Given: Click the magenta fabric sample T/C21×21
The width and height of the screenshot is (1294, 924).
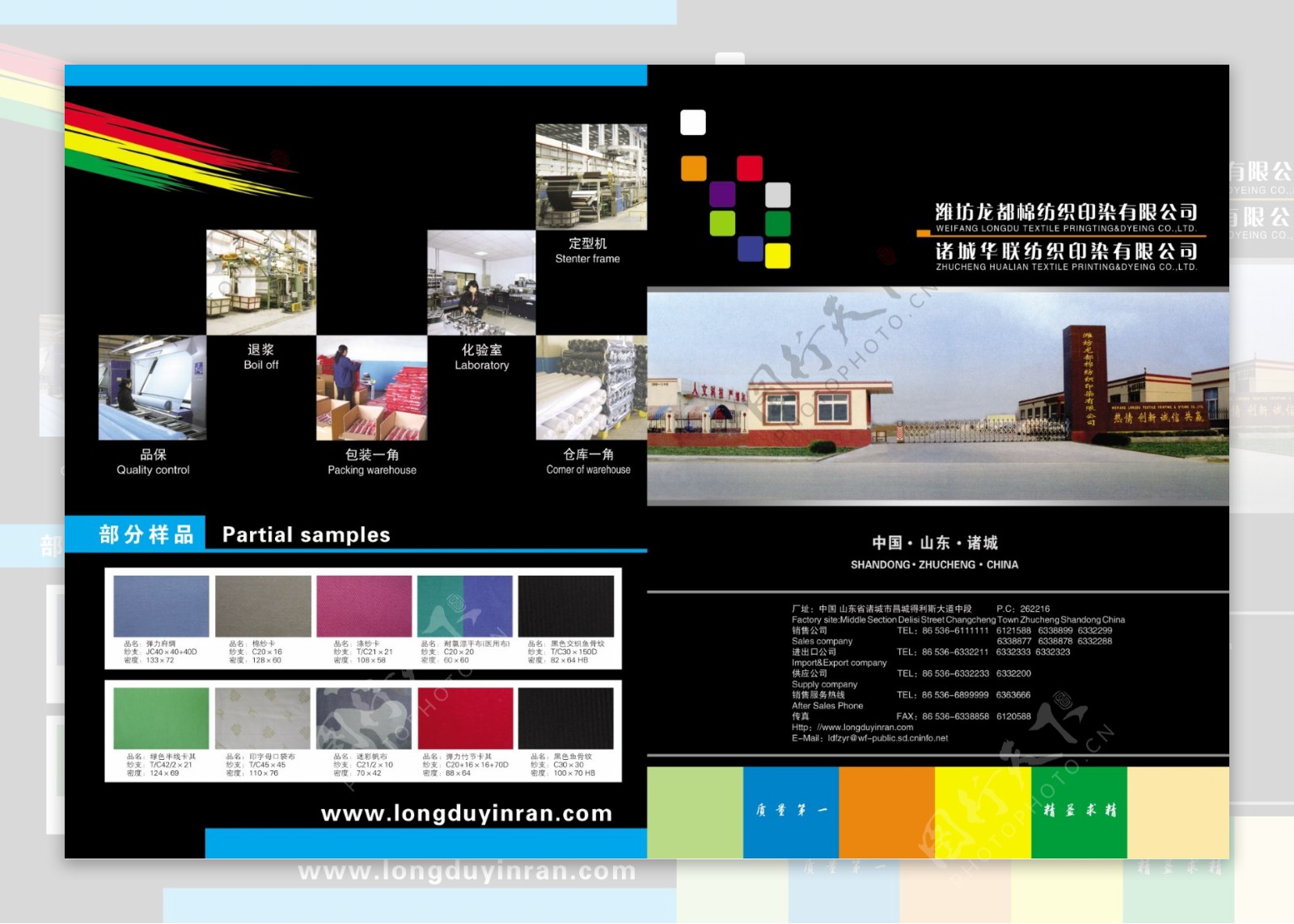Looking at the screenshot, I should click(x=364, y=606).
